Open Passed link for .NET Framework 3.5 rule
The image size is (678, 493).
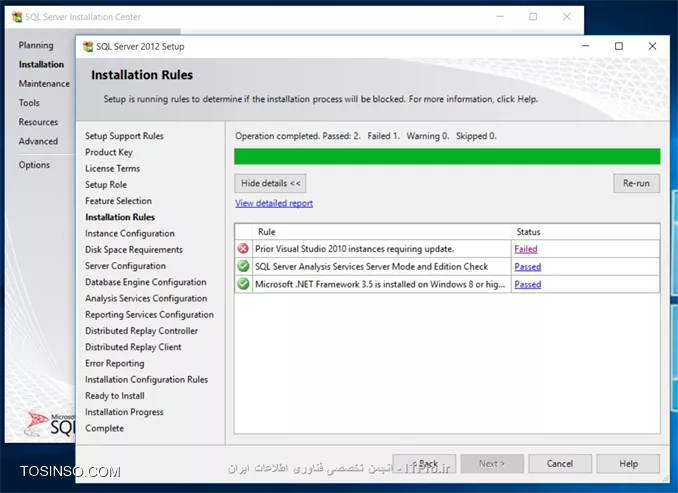pyautogui.click(x=528, y=285)
